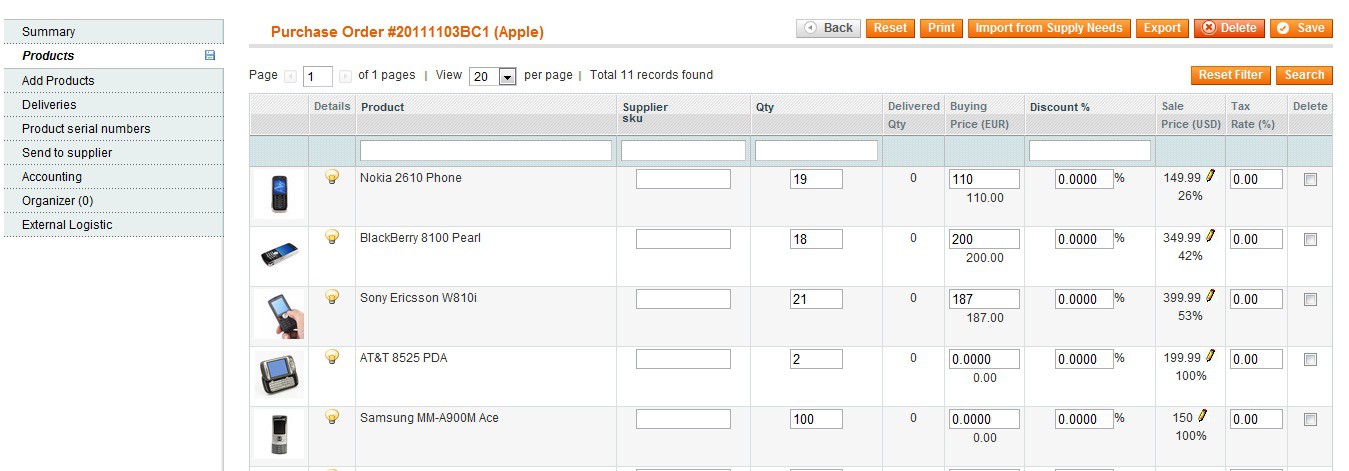Focus the Discount % filter field
1349x471 pixels.
1090,150
